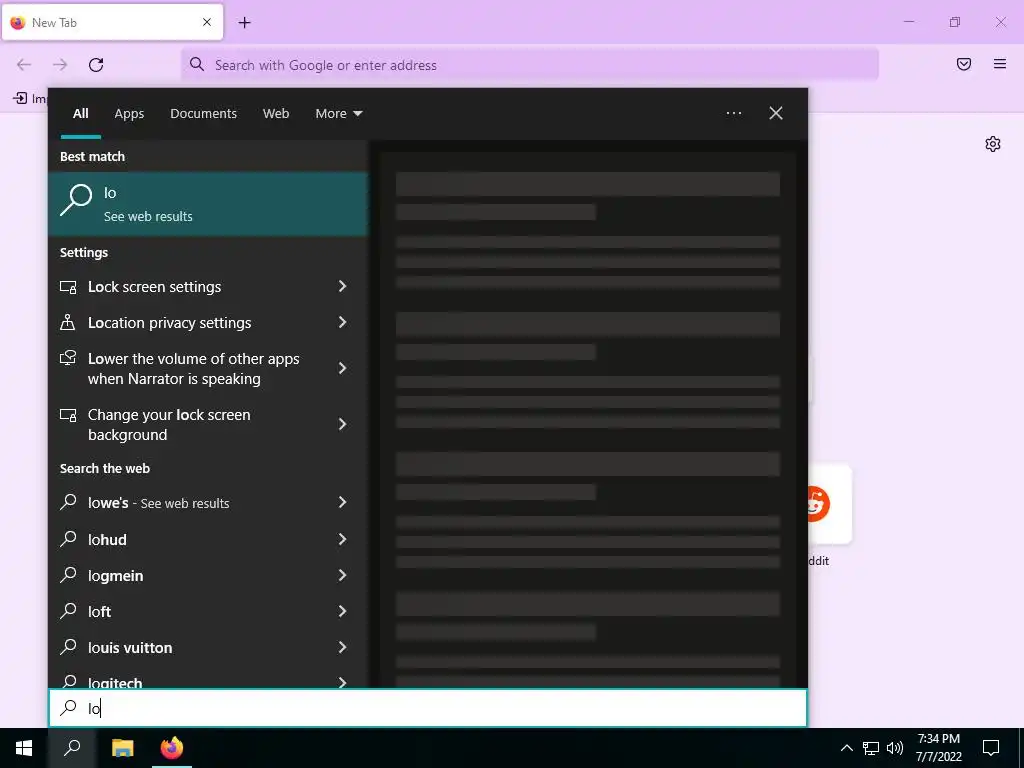Expand the Lock screen settings arrow

(x=342, y=286)
